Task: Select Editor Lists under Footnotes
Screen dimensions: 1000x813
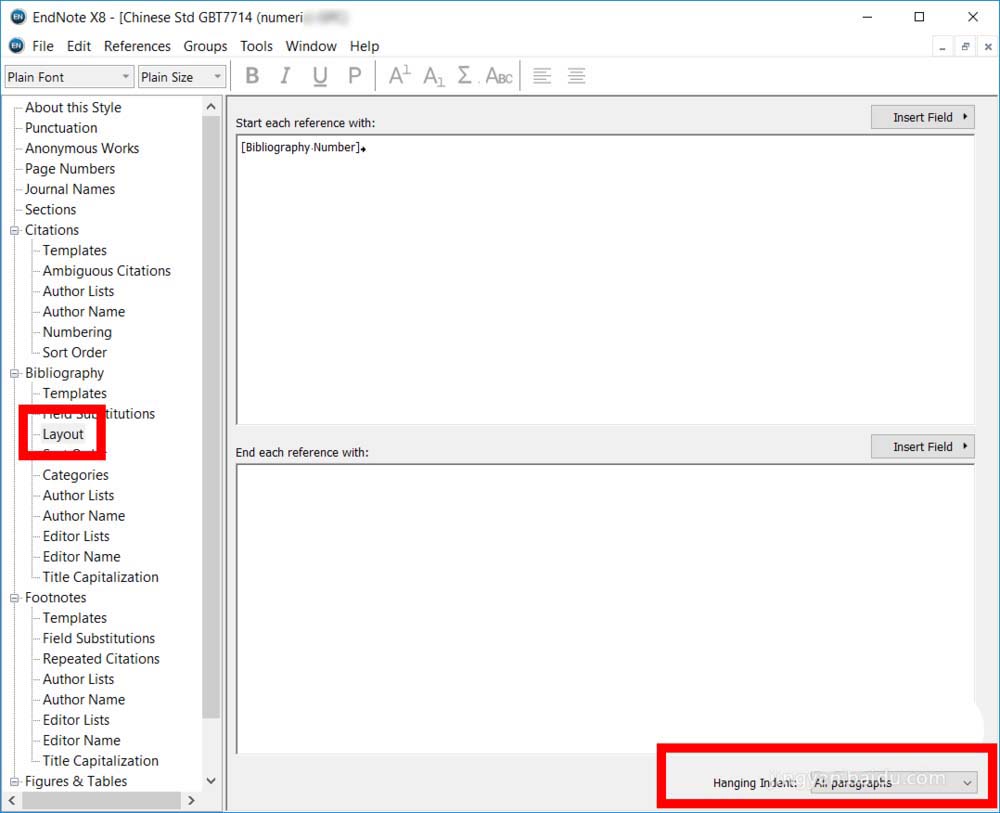Action: pyautogui.click(x=76, y=719)
